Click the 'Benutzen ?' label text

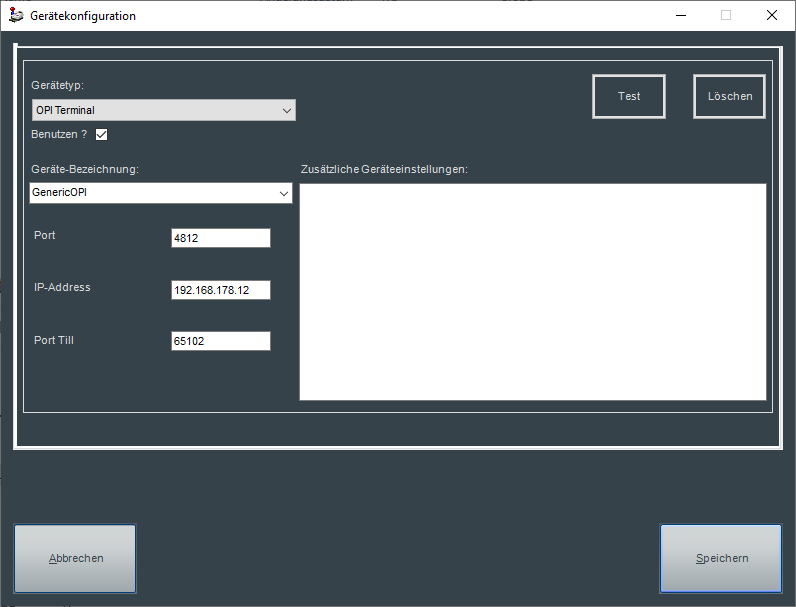pyautogui.click(x=59, y=134)
